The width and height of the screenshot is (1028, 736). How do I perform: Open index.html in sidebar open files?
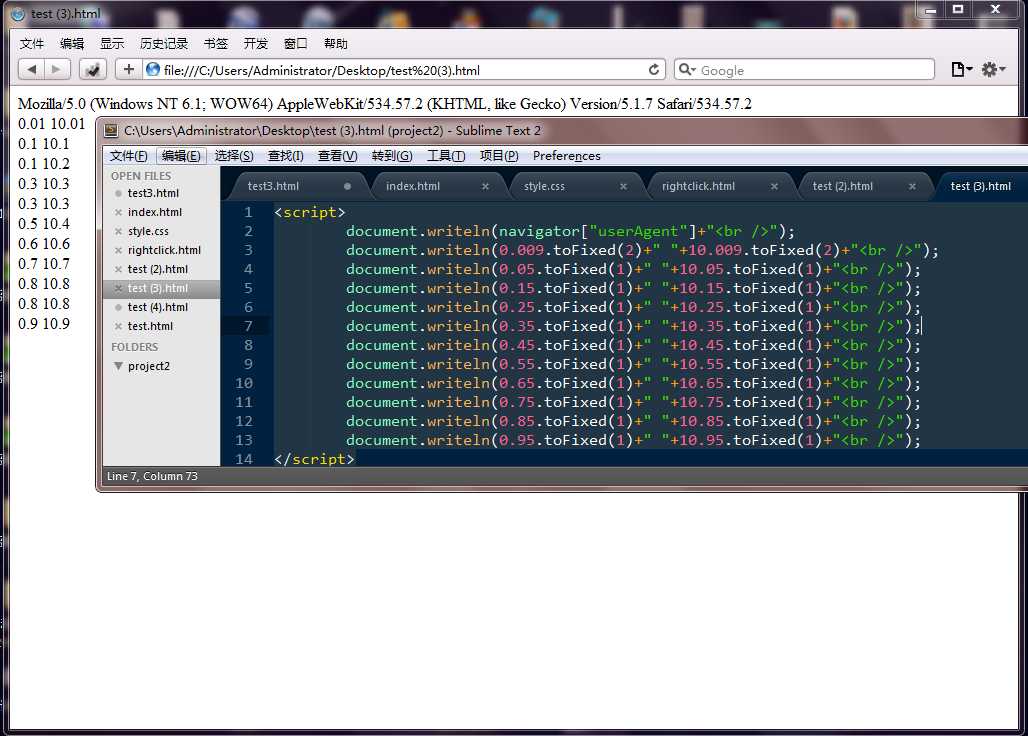coord(155,212)
